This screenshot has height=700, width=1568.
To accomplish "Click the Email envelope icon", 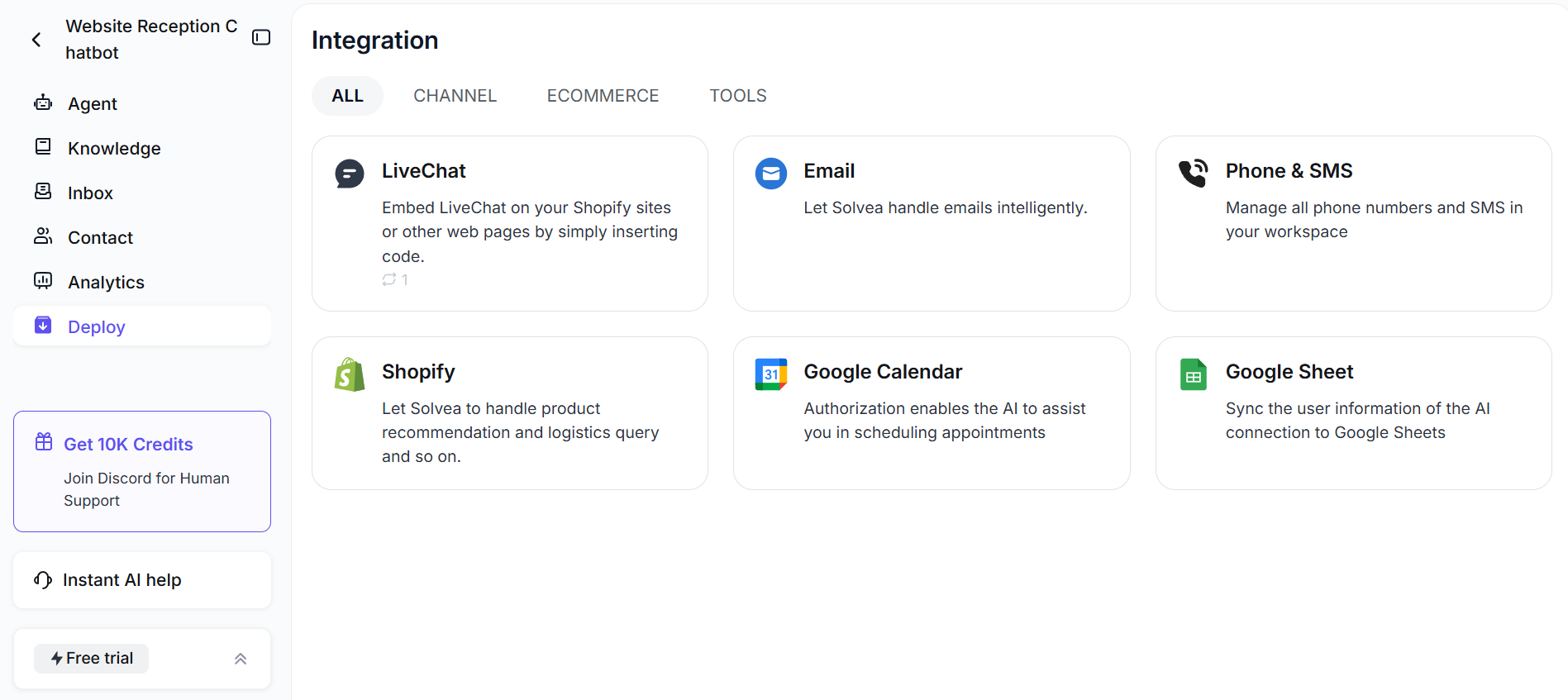I will (771, 174).
